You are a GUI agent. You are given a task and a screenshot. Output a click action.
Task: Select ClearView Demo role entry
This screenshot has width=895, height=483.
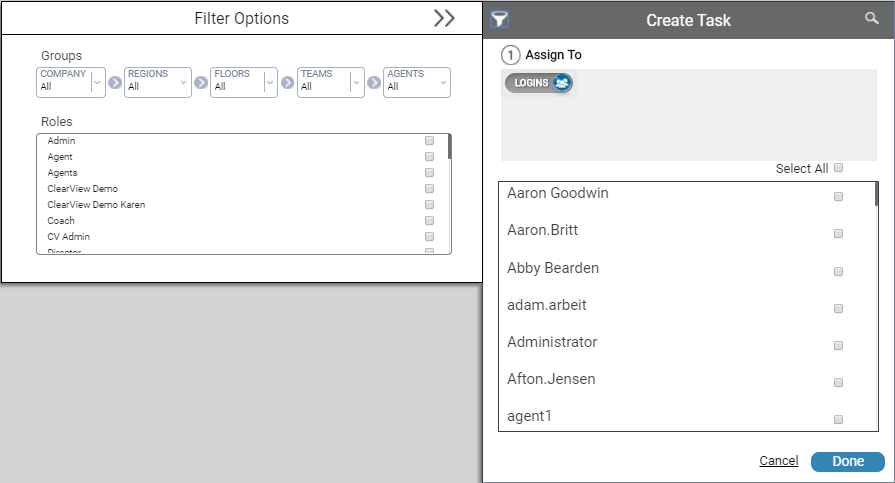tap(82, 189)
